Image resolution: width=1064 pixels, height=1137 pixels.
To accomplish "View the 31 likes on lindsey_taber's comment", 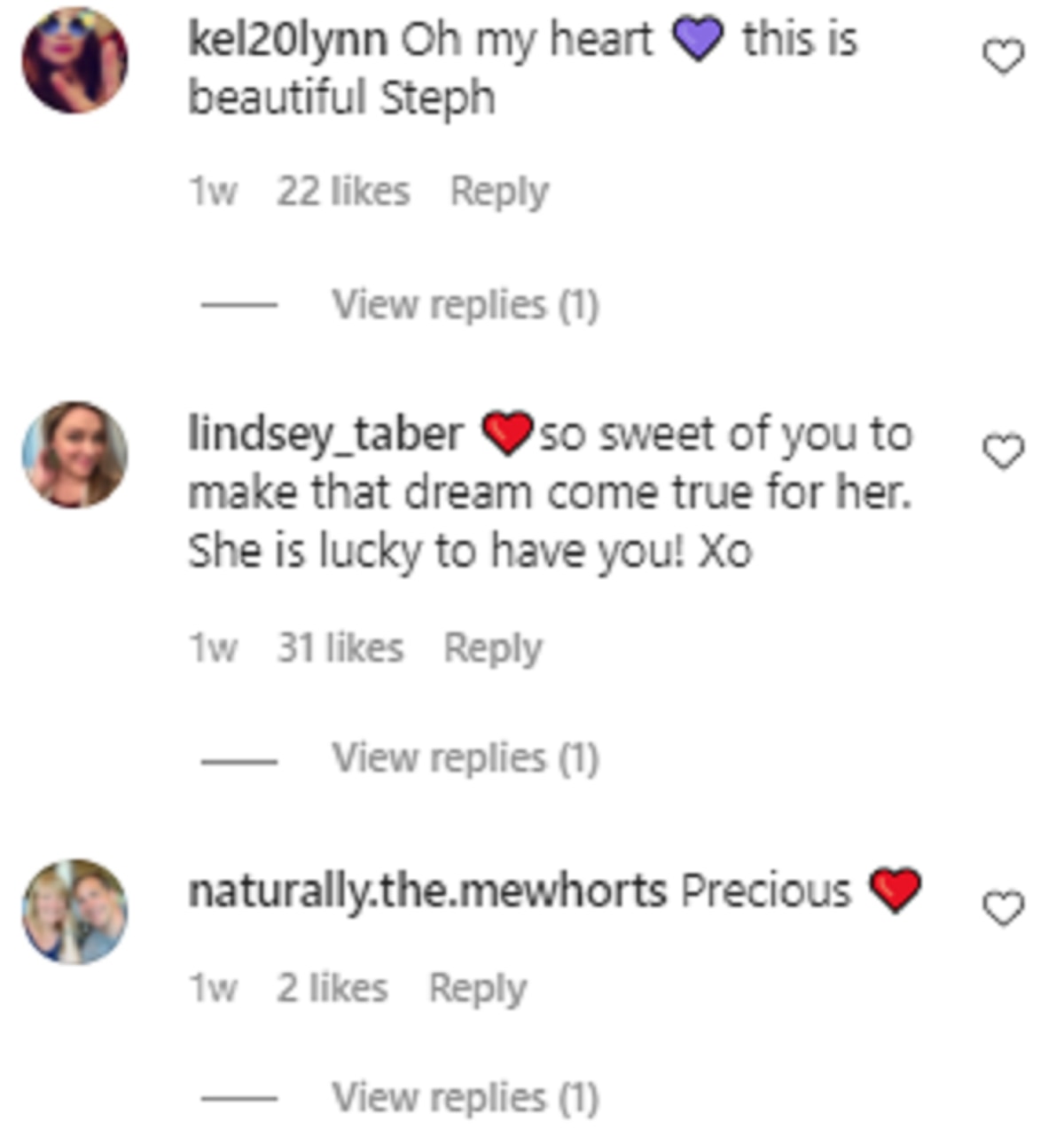I will tap(340, 648).
